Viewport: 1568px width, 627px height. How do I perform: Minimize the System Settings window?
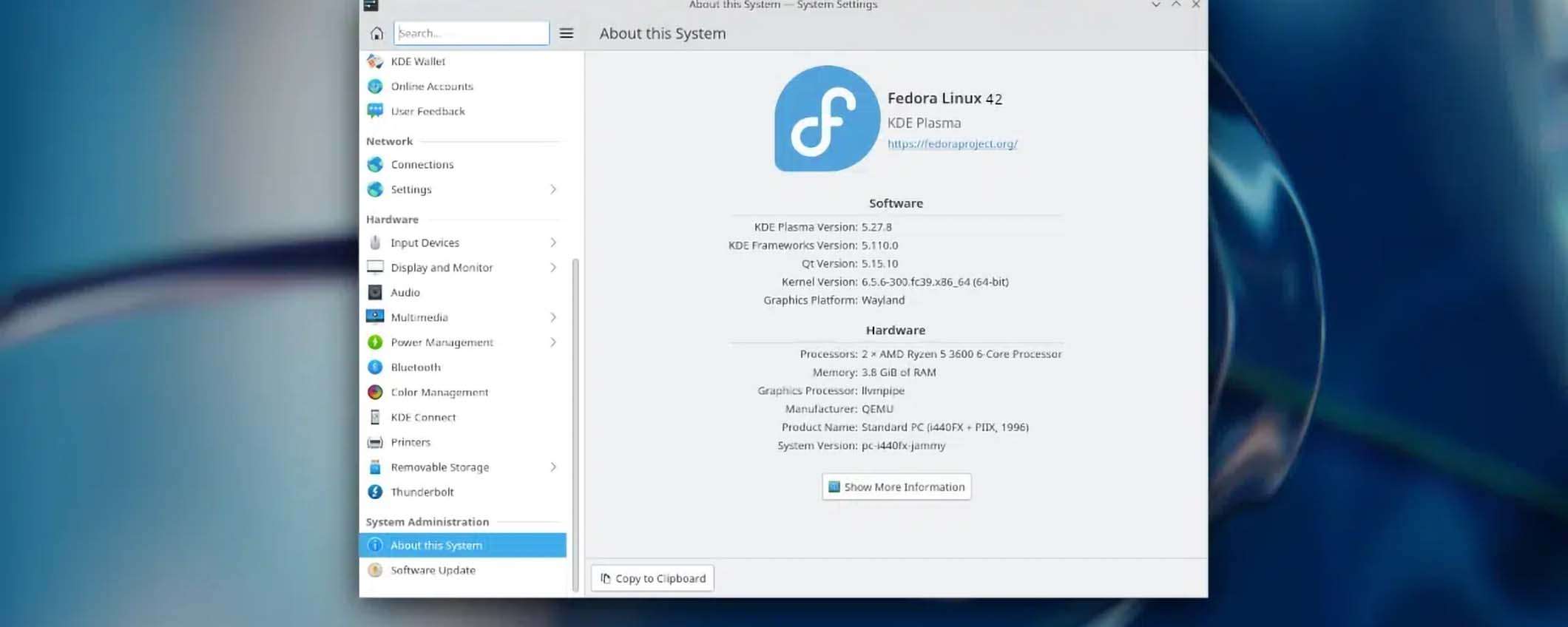pos(1156,4)
